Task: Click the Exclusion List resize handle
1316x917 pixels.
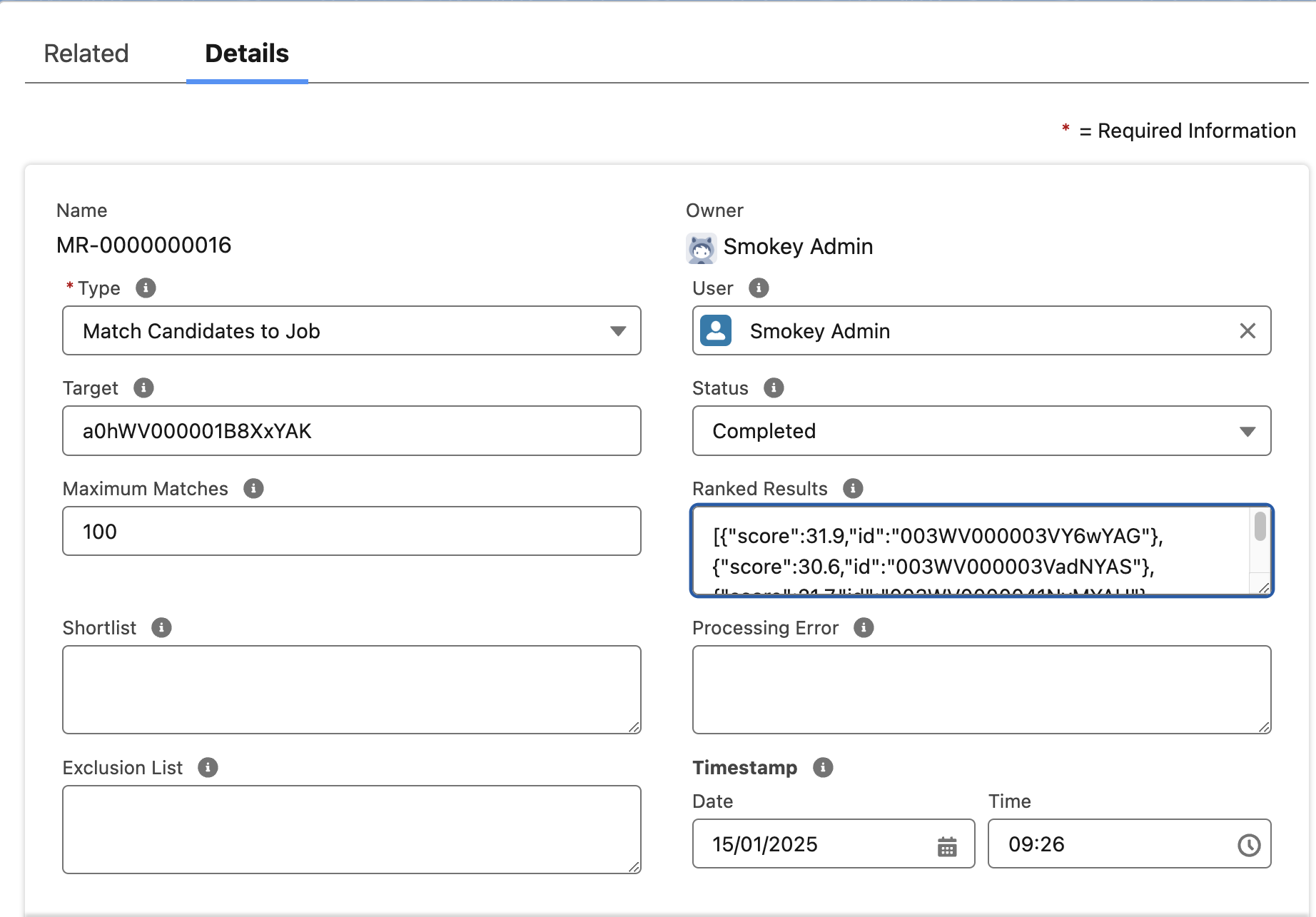Action: click(634, 866)
